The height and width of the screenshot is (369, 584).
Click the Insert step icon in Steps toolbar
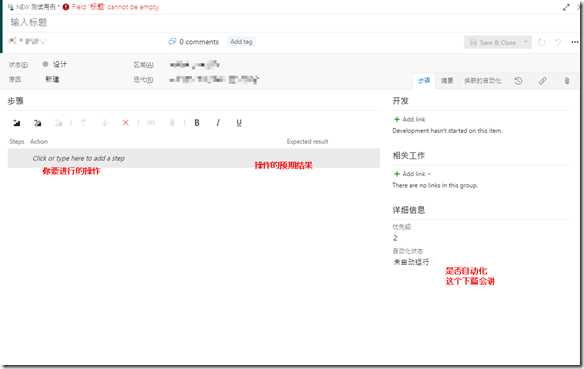16,123
